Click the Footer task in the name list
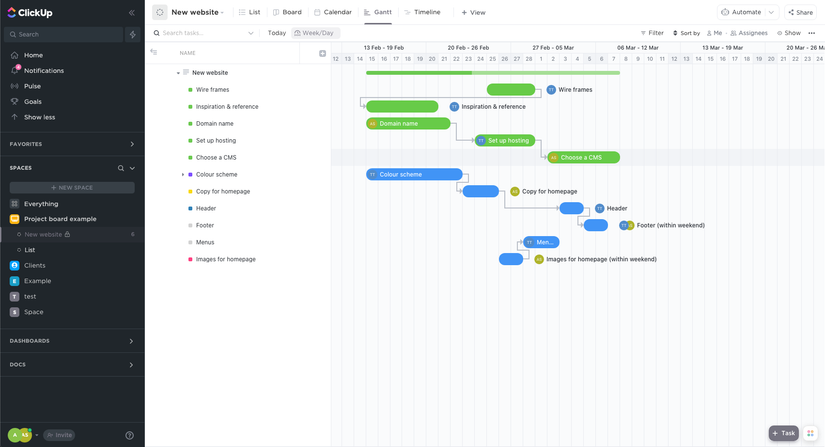 [205, 226]
